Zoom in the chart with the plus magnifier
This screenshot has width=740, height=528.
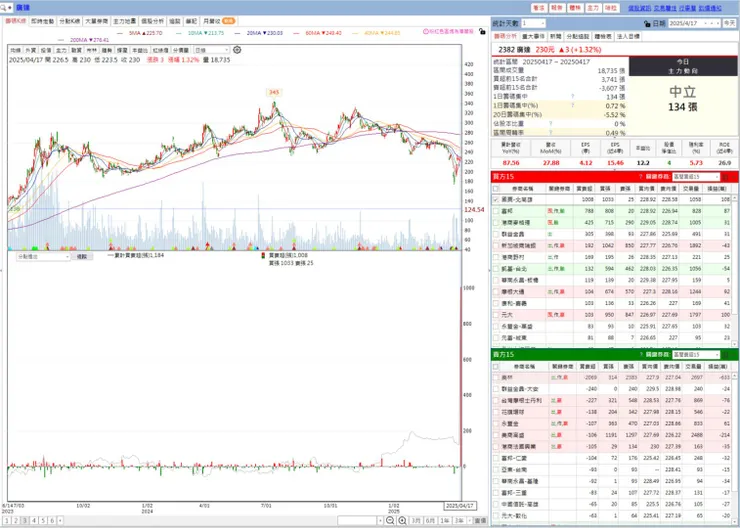pos(402,520)
